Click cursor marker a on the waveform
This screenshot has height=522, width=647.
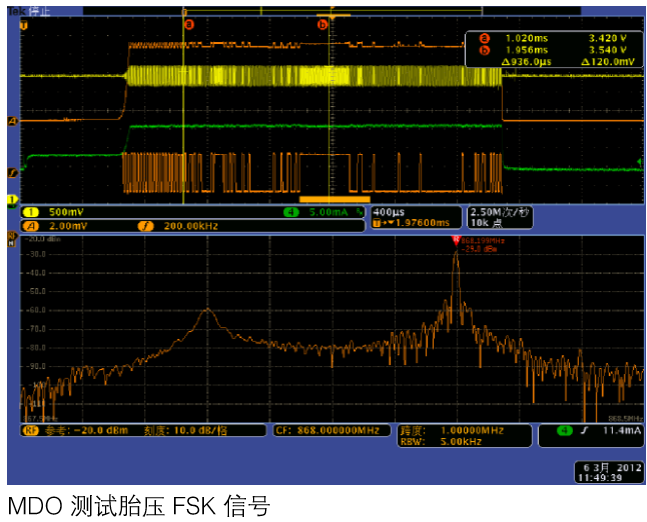coord(188,23)
